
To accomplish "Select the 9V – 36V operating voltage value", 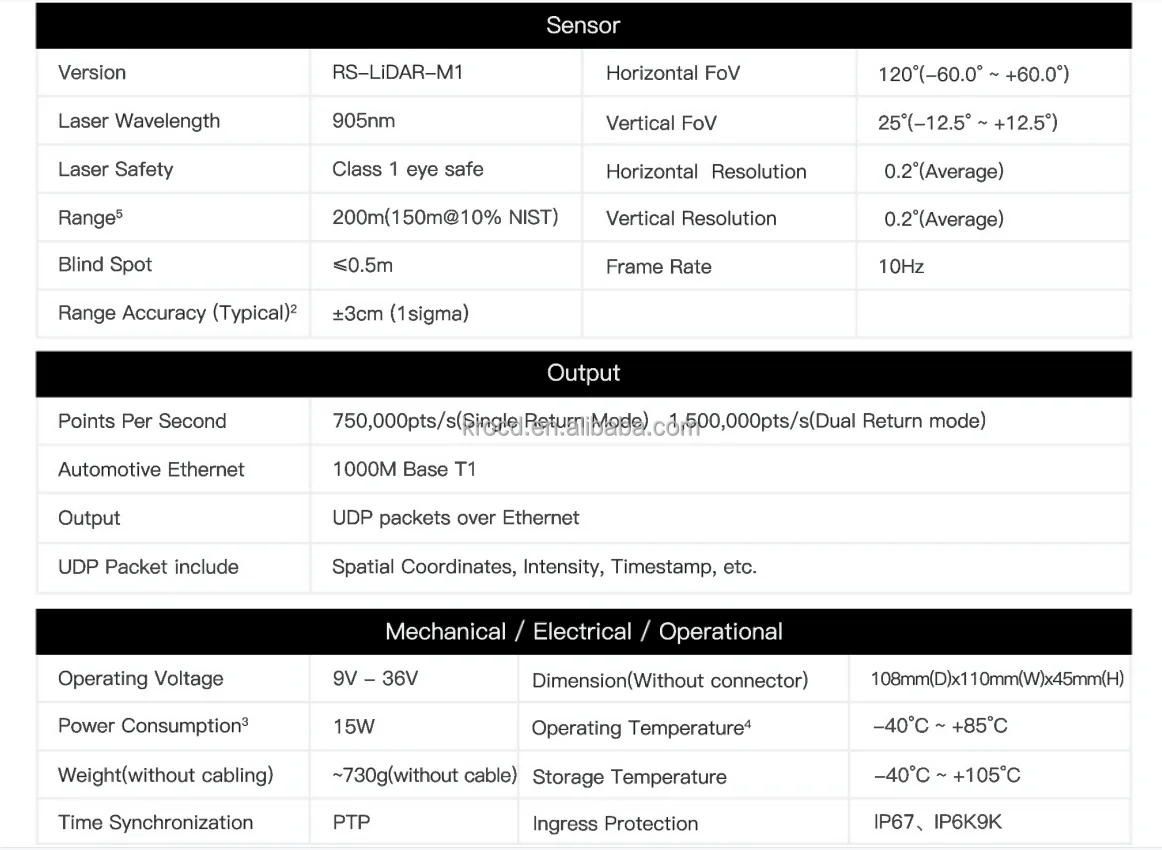I will (375, 679).
